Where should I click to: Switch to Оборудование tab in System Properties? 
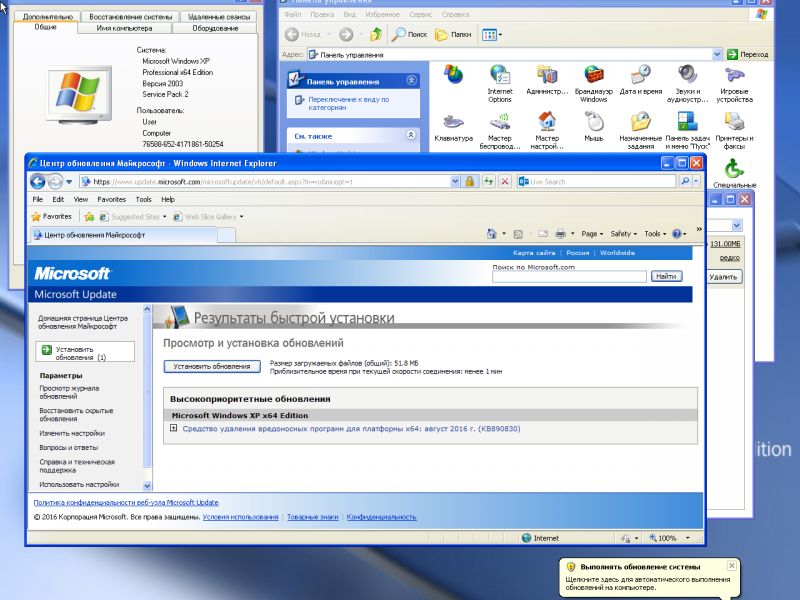[x=215, y=29]
